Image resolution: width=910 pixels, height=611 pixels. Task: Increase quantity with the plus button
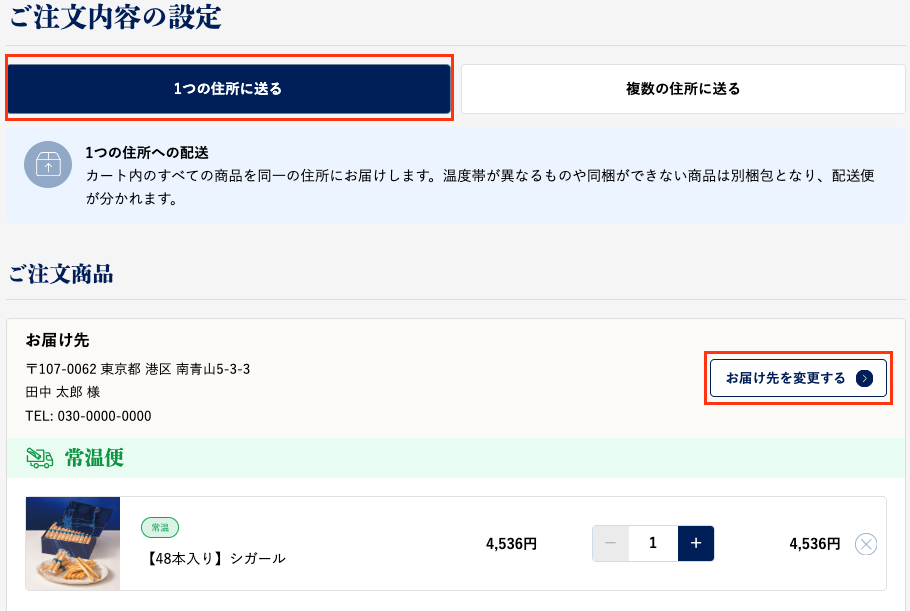coord(696,543)
